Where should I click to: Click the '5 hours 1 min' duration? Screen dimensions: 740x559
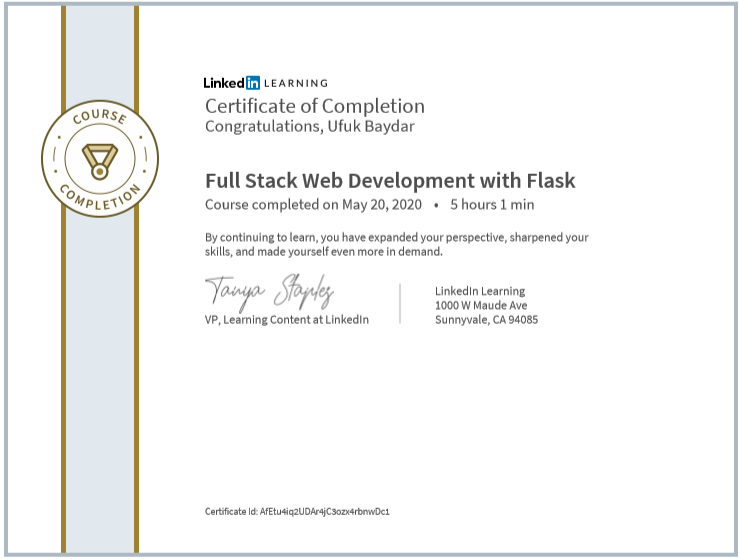point(492,205)
